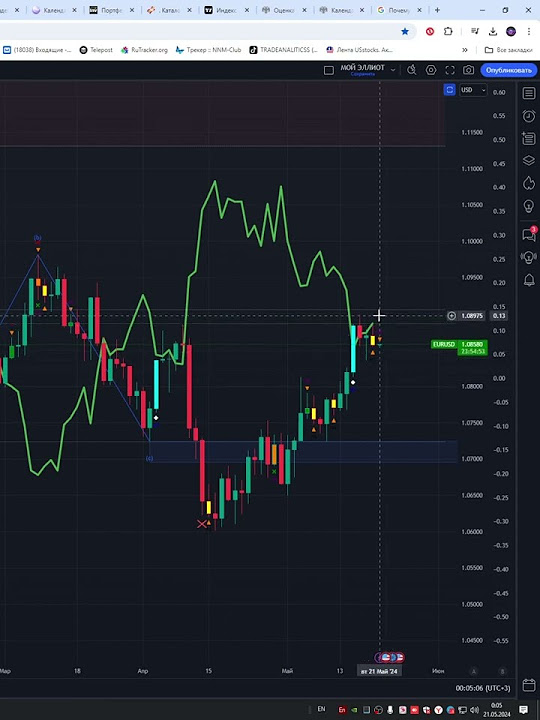Open chats icon with red badge
This screenshot has height=720, width=540.
pyautogui.click(x=529, y=235)
